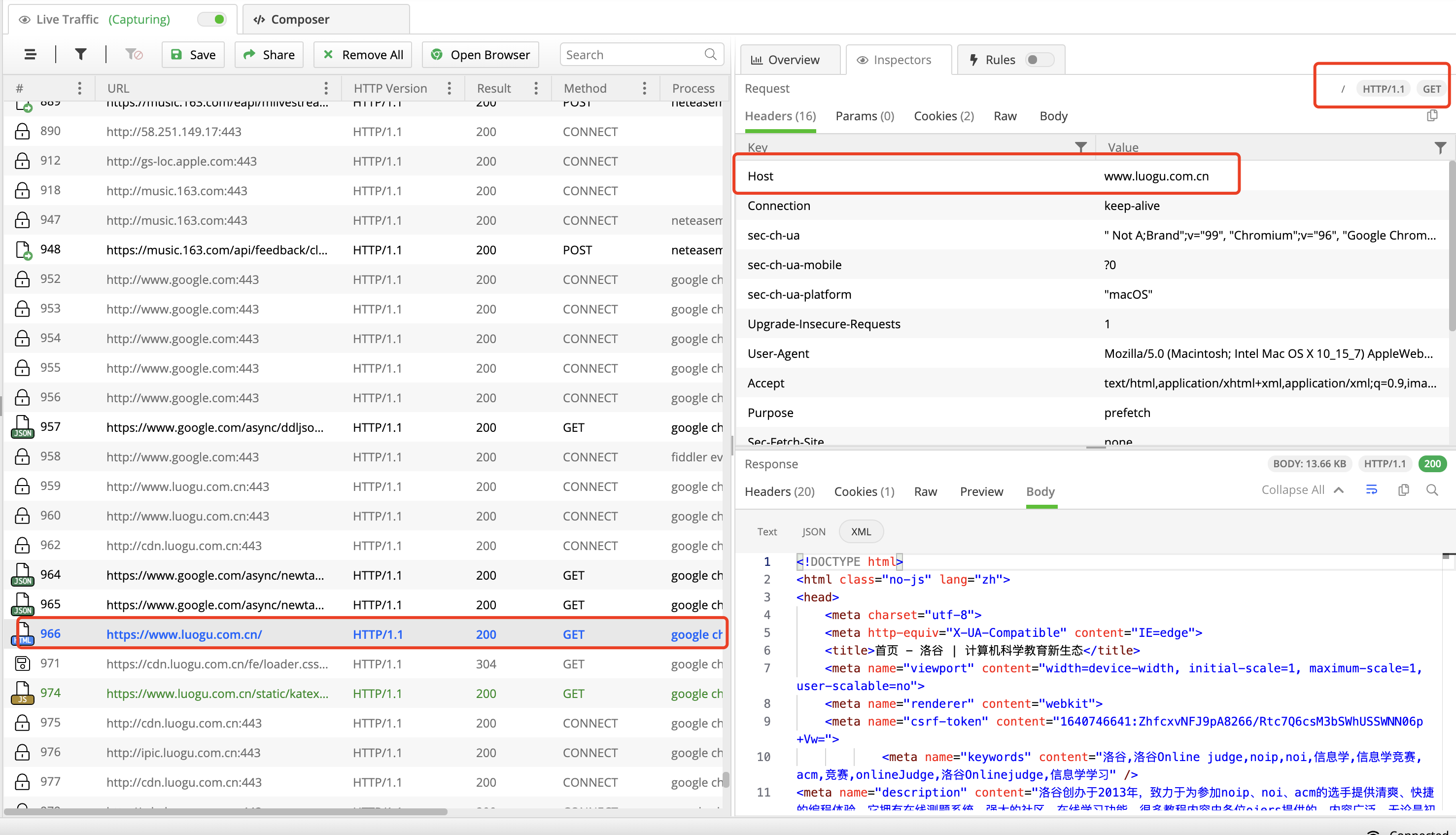Select the Text body format option
This screenshot has height=835, width=1456.
tap(767, 532)
